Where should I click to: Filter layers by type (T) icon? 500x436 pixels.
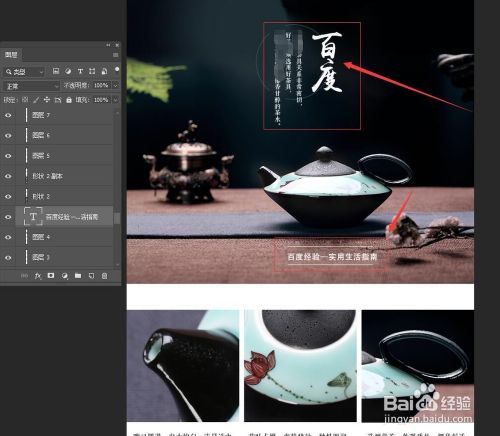pos(80,71)
